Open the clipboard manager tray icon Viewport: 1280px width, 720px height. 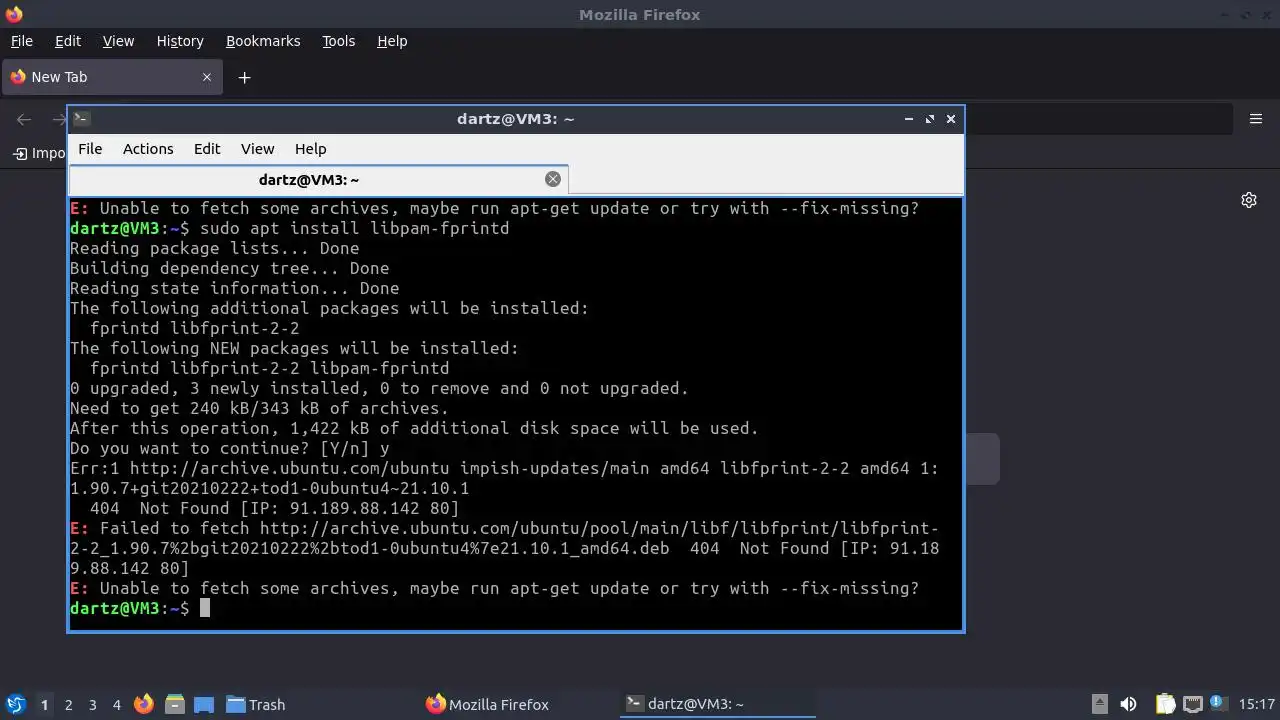click(x=1165, y=704)
